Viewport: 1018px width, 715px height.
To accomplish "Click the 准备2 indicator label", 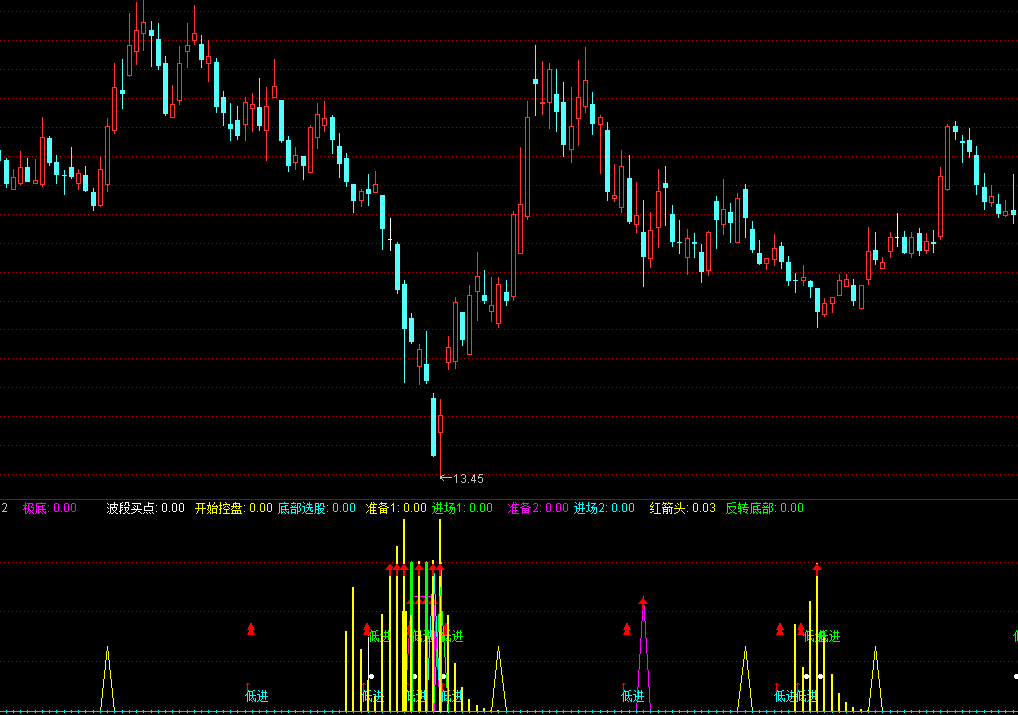I will coord(538,508).
